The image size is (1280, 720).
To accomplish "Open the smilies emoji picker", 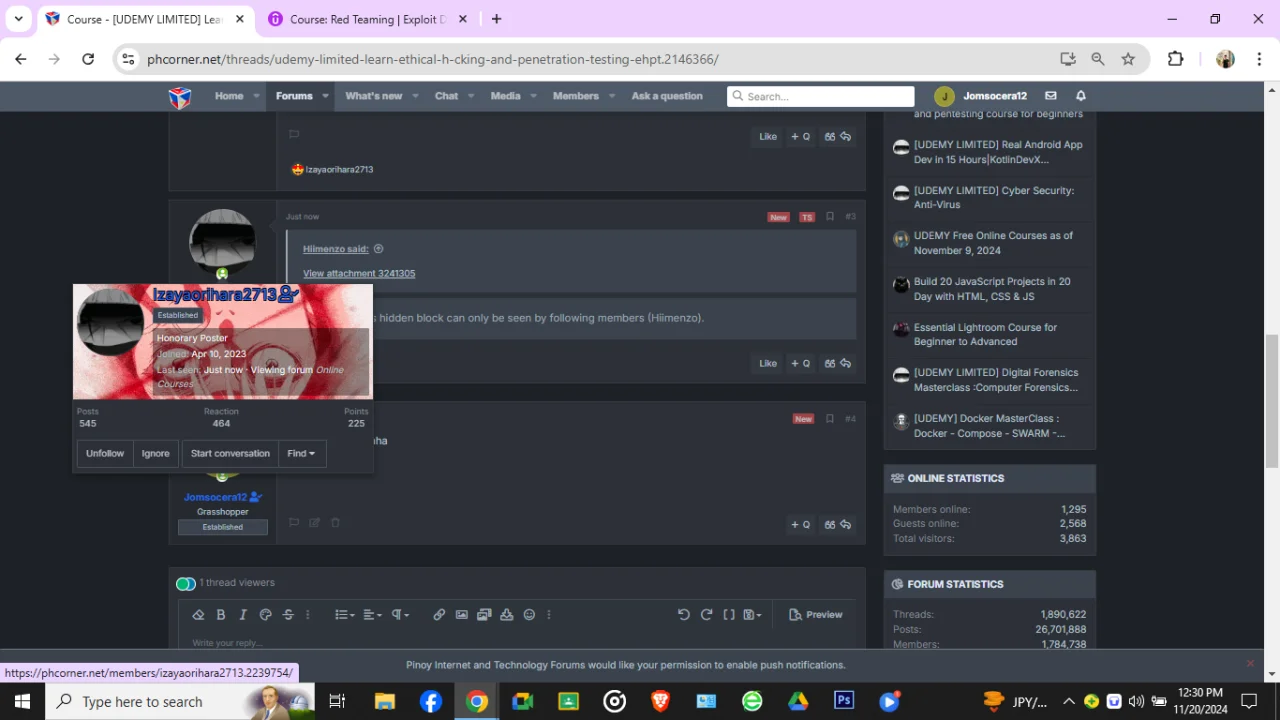I will pyautogui.click(x=529, y=615).
